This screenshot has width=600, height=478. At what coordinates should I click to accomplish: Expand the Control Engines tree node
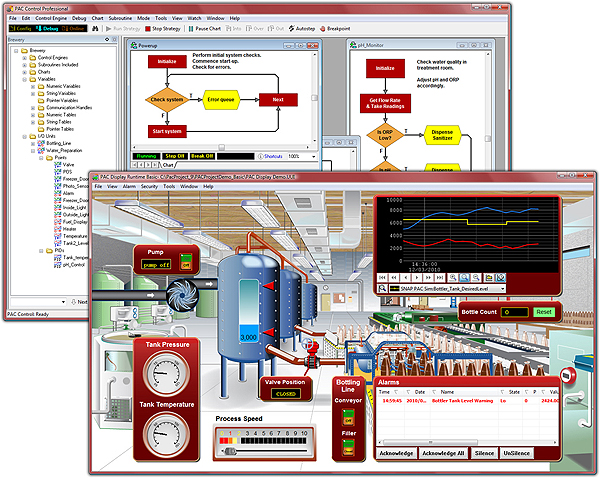[x=24, y=58]
